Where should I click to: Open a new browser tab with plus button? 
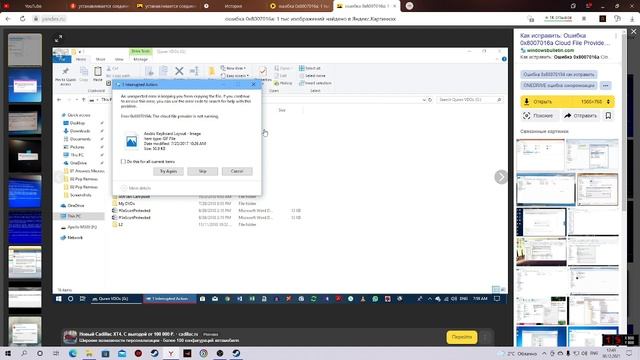pyautogui.click(x=409, y=6)
